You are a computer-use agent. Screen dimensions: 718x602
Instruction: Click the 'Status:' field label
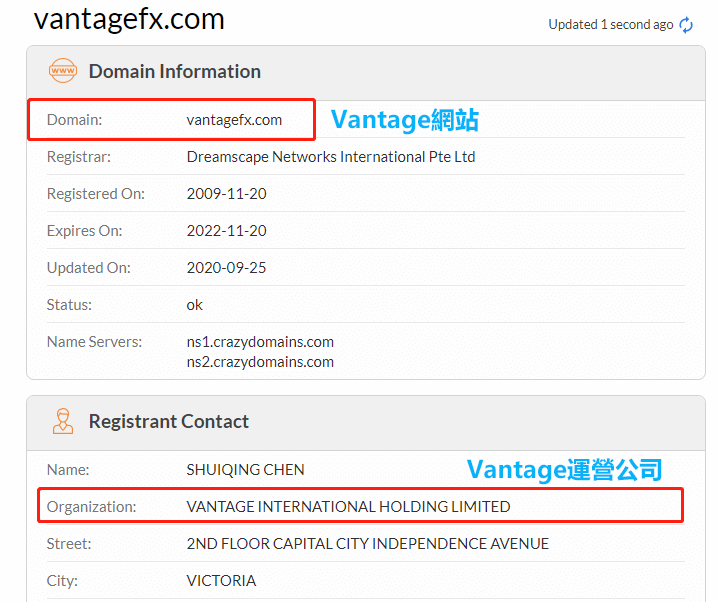69,305
